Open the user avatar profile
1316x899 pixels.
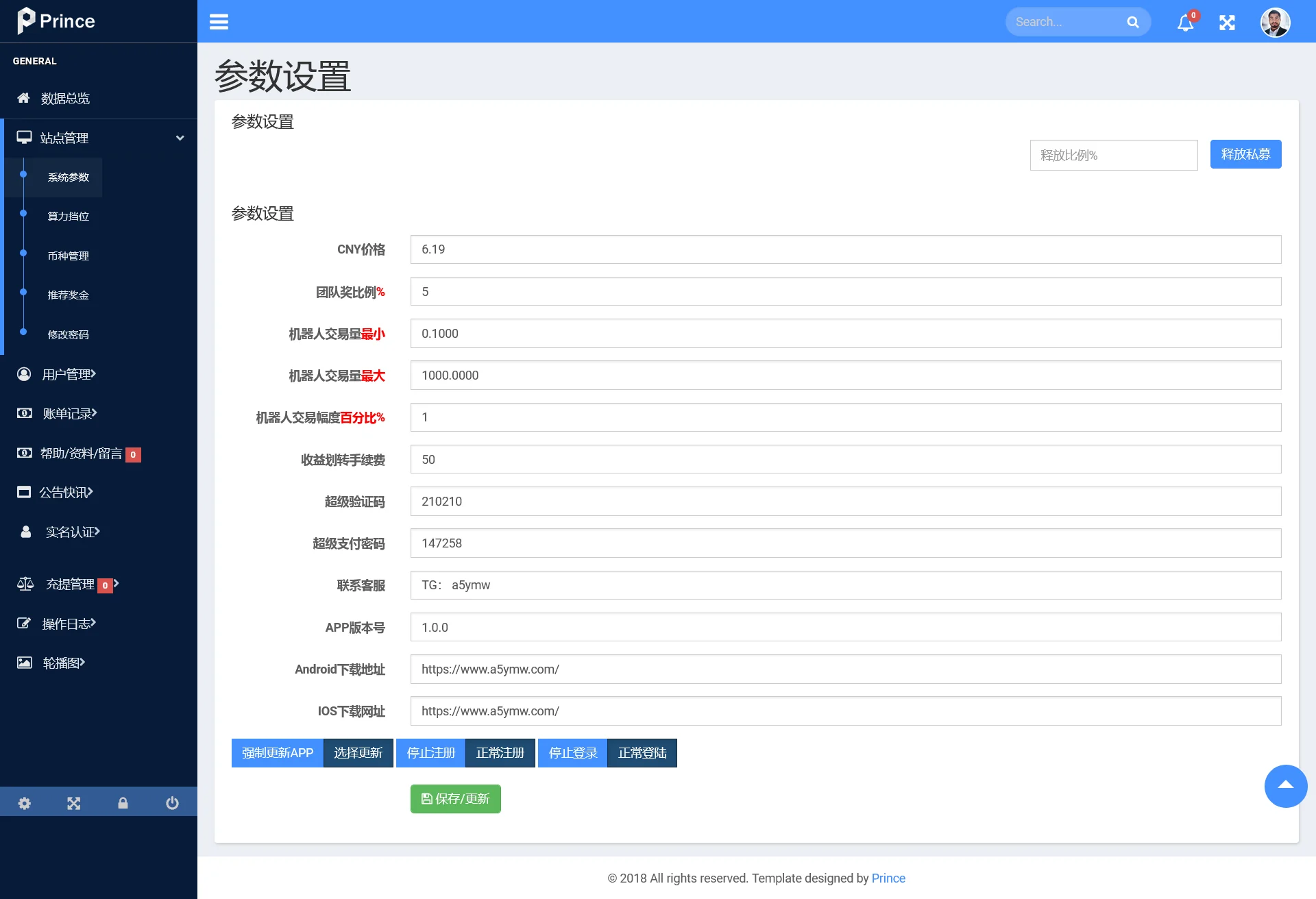(x=1275, y=22)
